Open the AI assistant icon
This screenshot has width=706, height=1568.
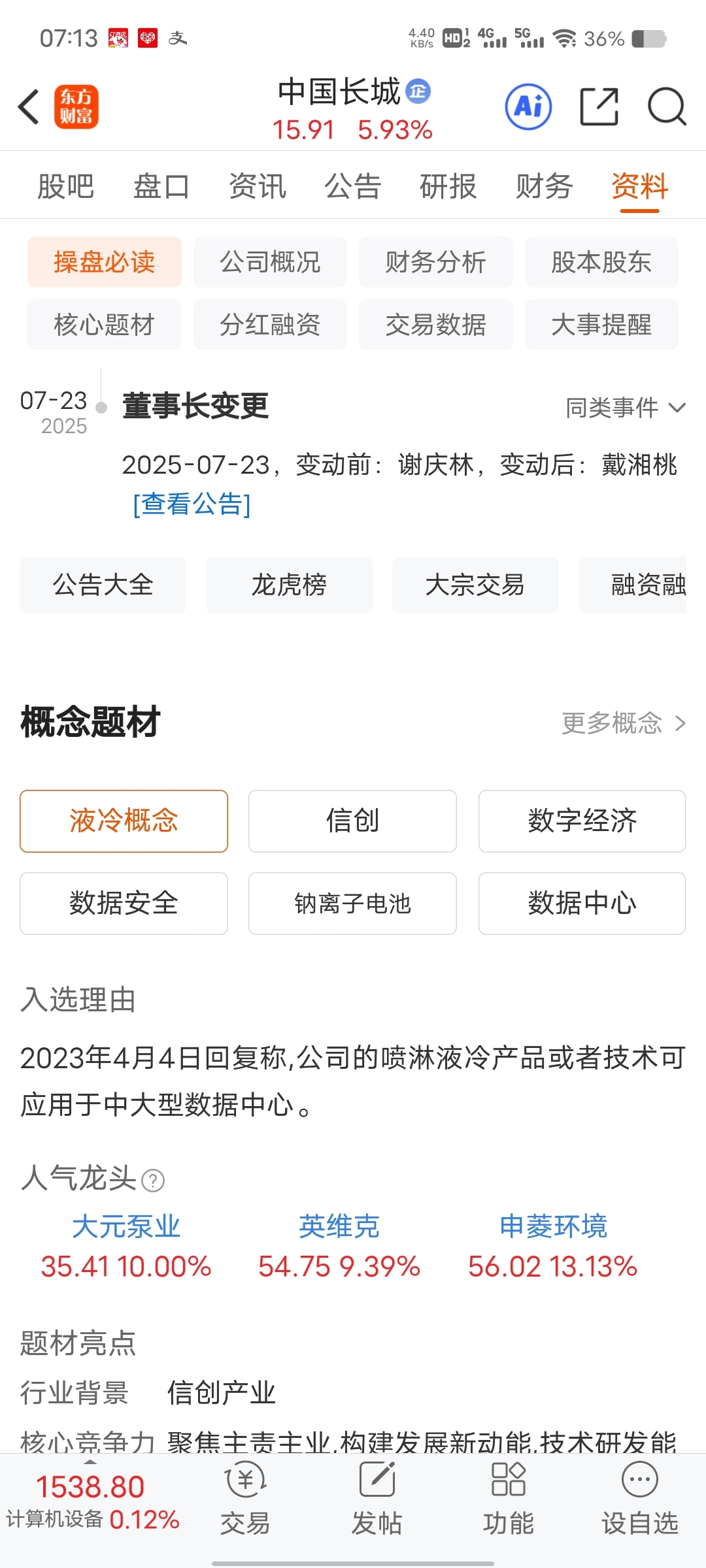[528, 106]
